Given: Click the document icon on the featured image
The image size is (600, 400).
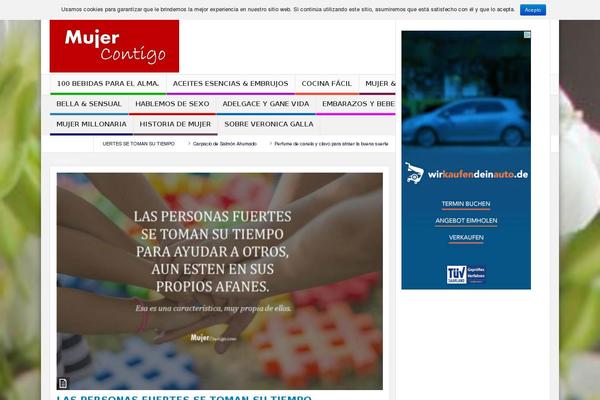Looking at the screenshot, I should click(x=63, y=383).
